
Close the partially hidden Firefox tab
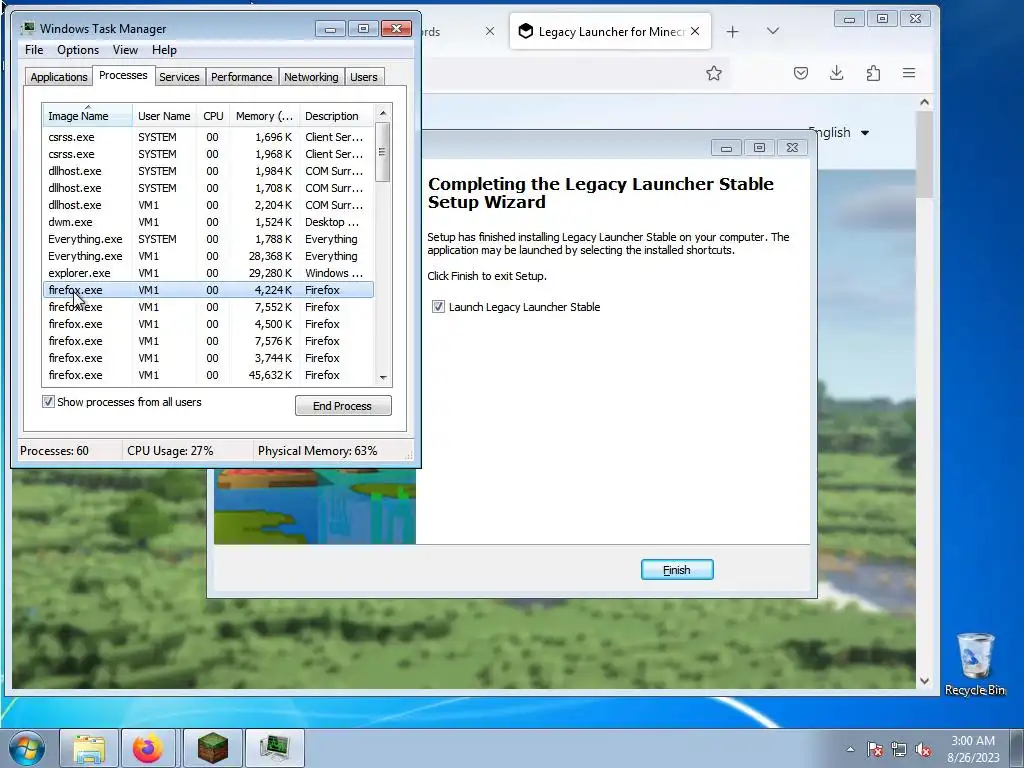[x=490, y=31]
